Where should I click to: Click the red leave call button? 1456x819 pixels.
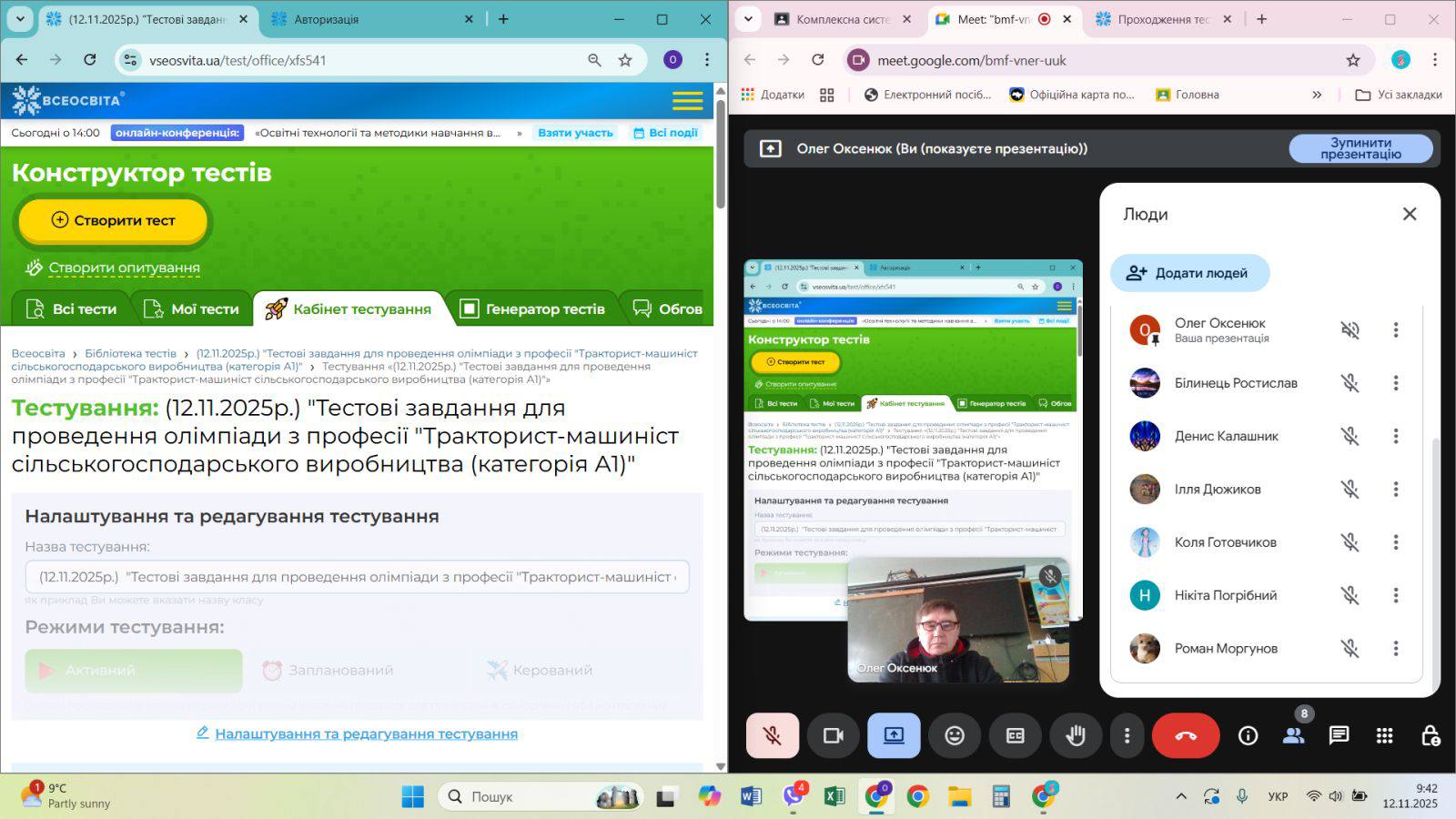coord(1185,735)
